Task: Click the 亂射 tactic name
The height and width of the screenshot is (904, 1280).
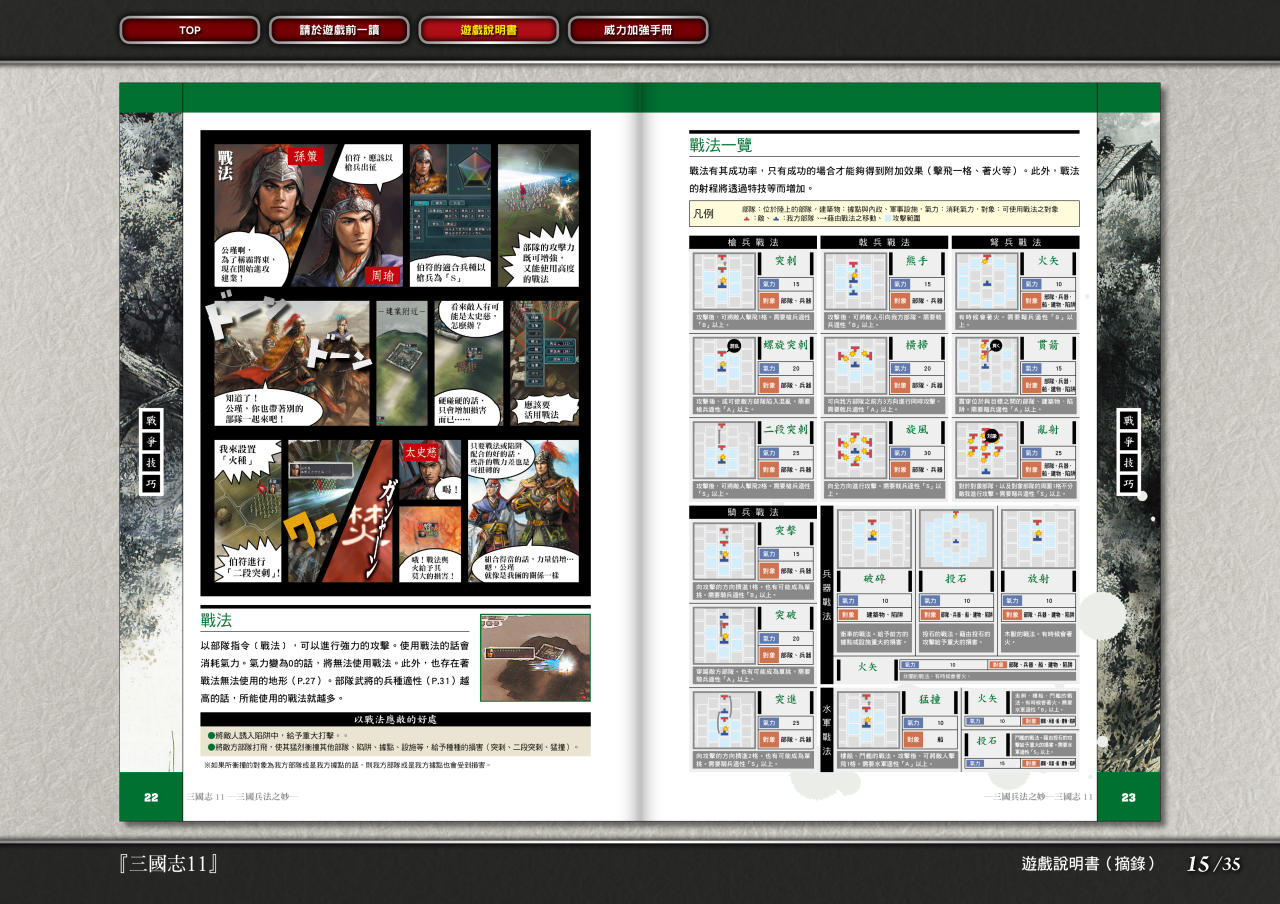Action: click(1048, 429)
